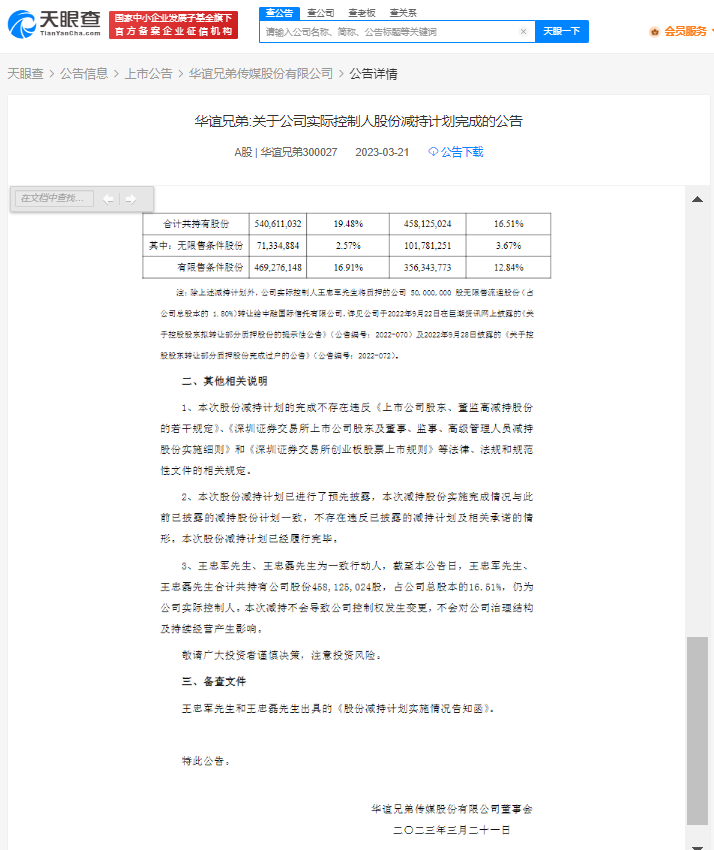Image resolution: width=714 pixels, height=850 pixels.
Task: Go to previous find result arrow
Action: click(x=108, y=199)
